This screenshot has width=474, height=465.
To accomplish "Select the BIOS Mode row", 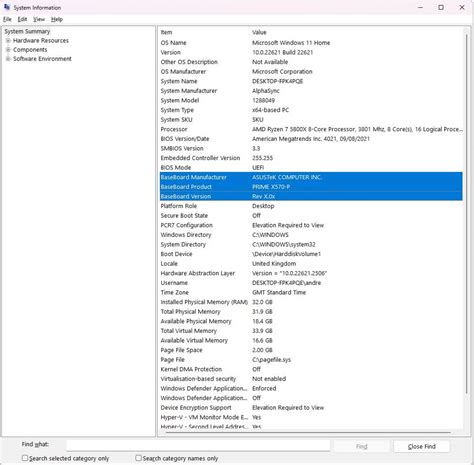I will (311, 168).
